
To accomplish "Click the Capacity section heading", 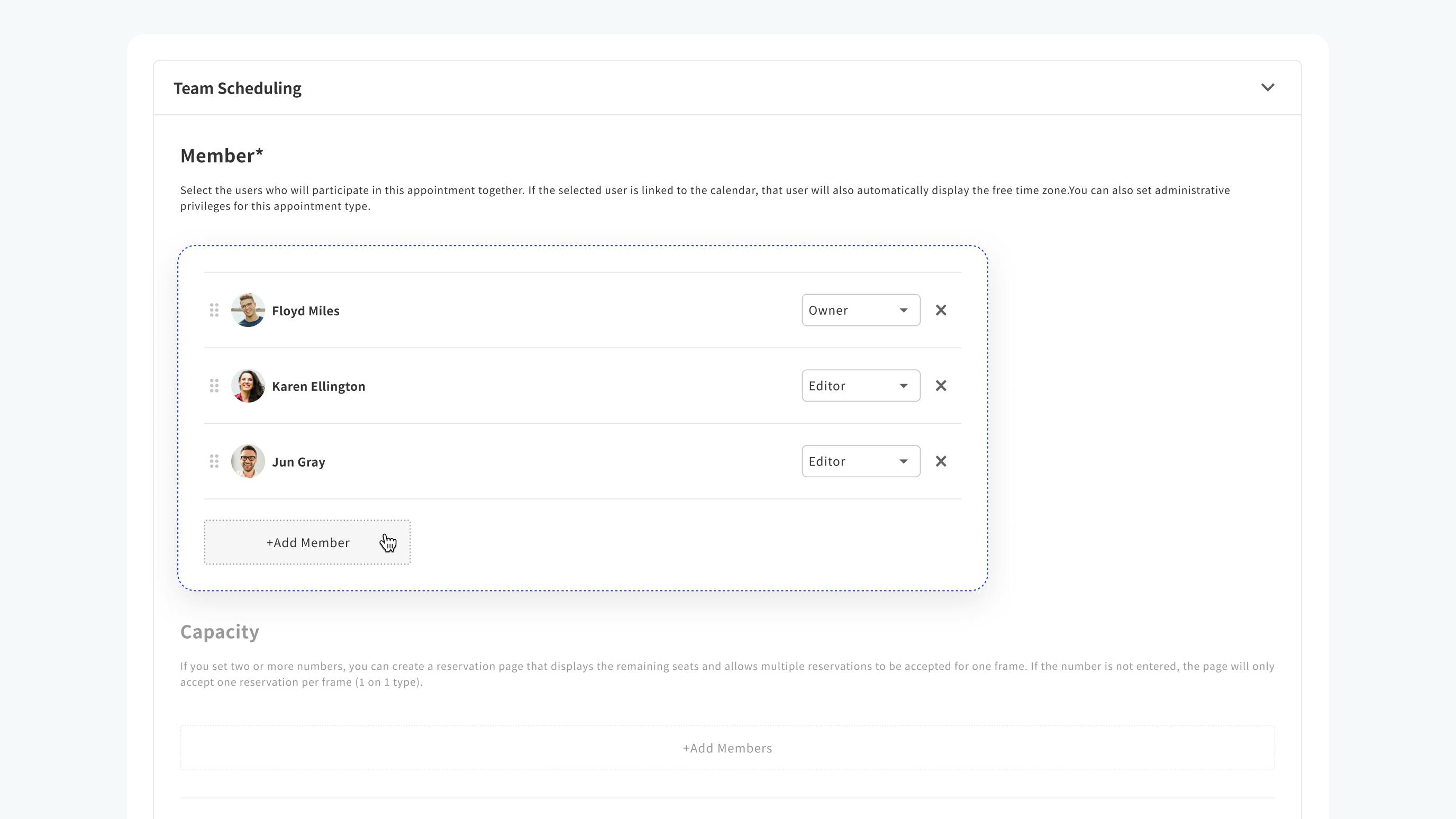I will click(220, 632).
